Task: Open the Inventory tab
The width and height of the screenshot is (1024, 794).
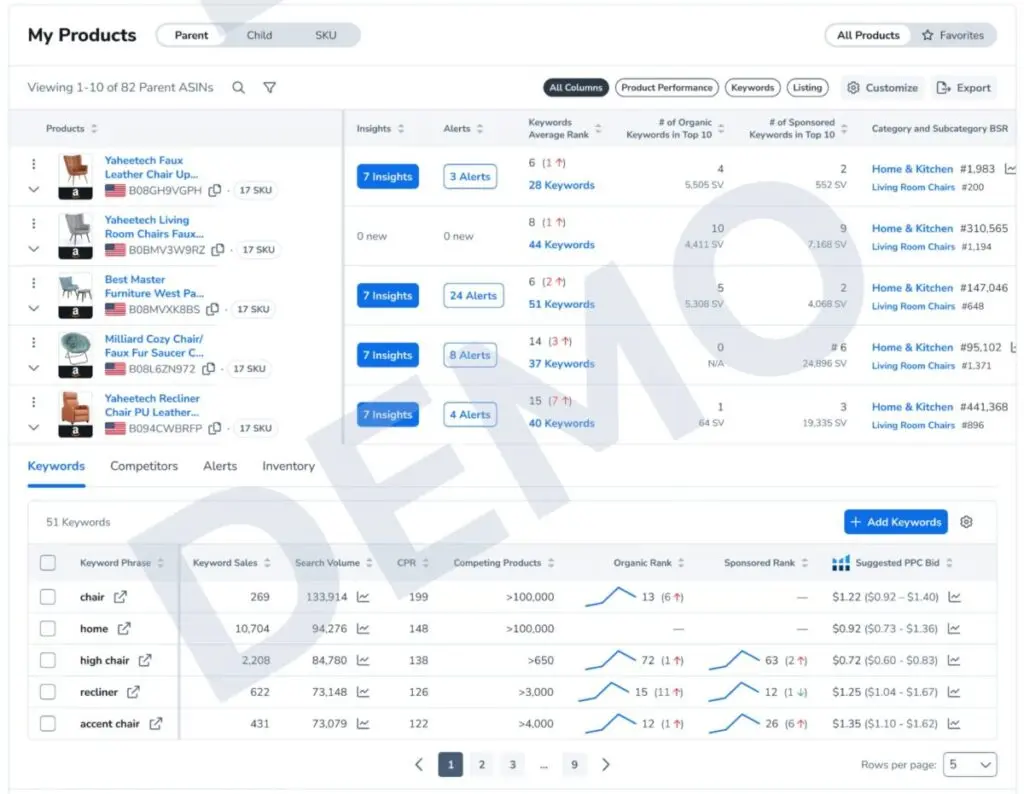Action: point(288,466)
